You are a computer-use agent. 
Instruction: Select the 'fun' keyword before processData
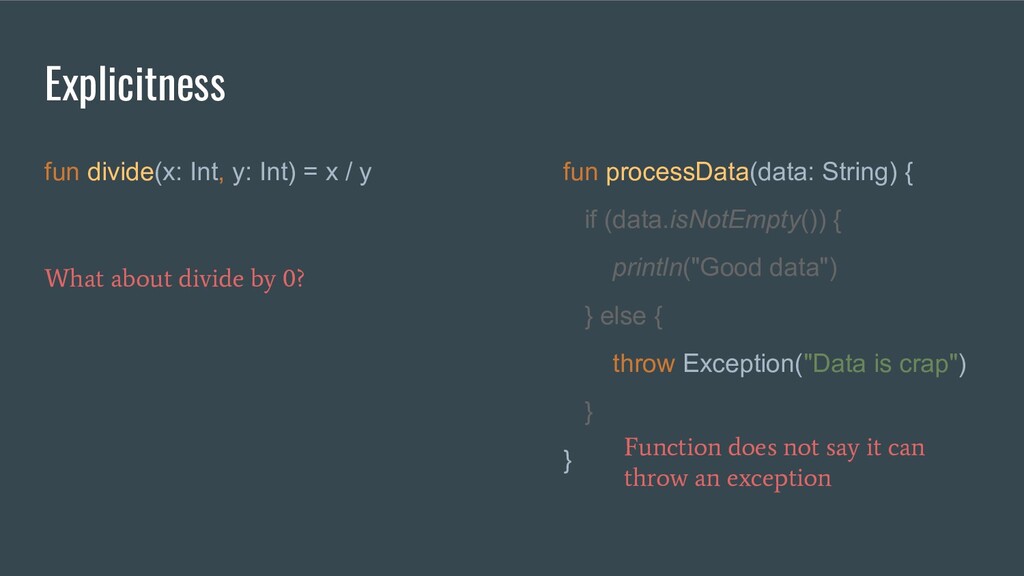(x=580, y=172)
